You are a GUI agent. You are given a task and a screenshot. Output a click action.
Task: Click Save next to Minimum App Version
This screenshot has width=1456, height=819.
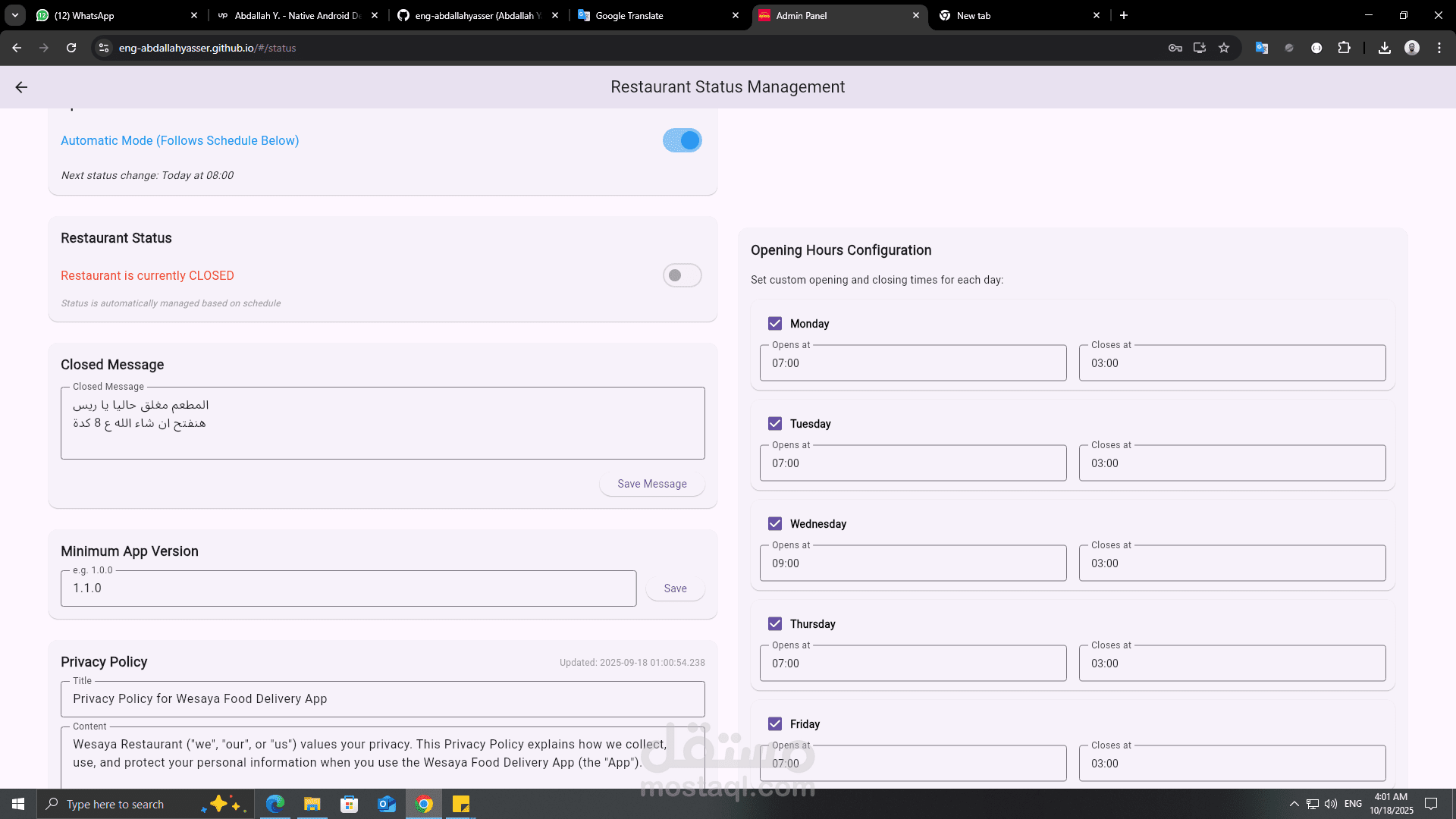[x=675, y=588]
